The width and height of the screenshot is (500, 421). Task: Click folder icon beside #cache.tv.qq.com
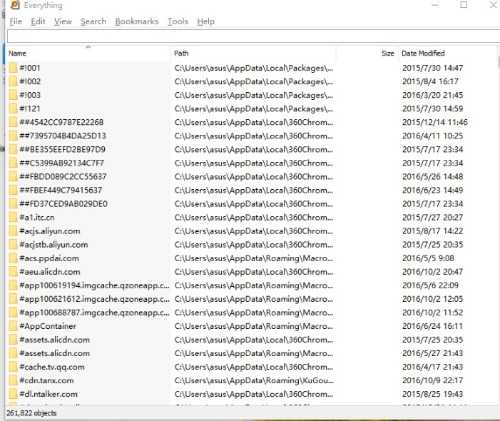(x=13, y=367)
